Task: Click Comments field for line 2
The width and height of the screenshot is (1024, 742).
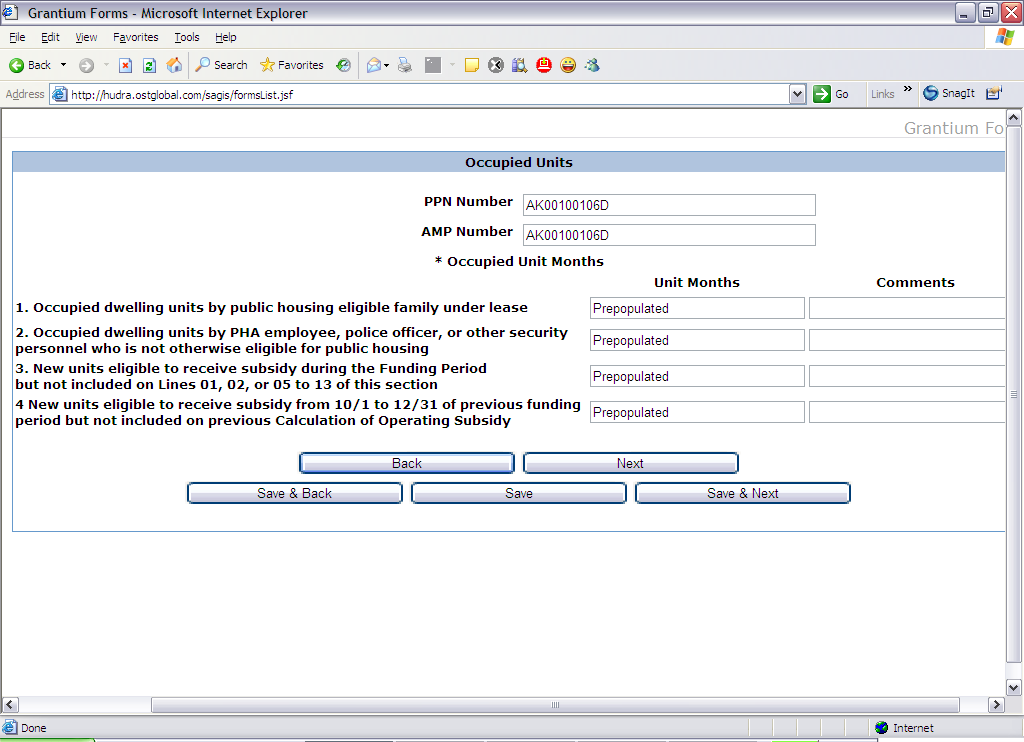Action: click(907, 340)
